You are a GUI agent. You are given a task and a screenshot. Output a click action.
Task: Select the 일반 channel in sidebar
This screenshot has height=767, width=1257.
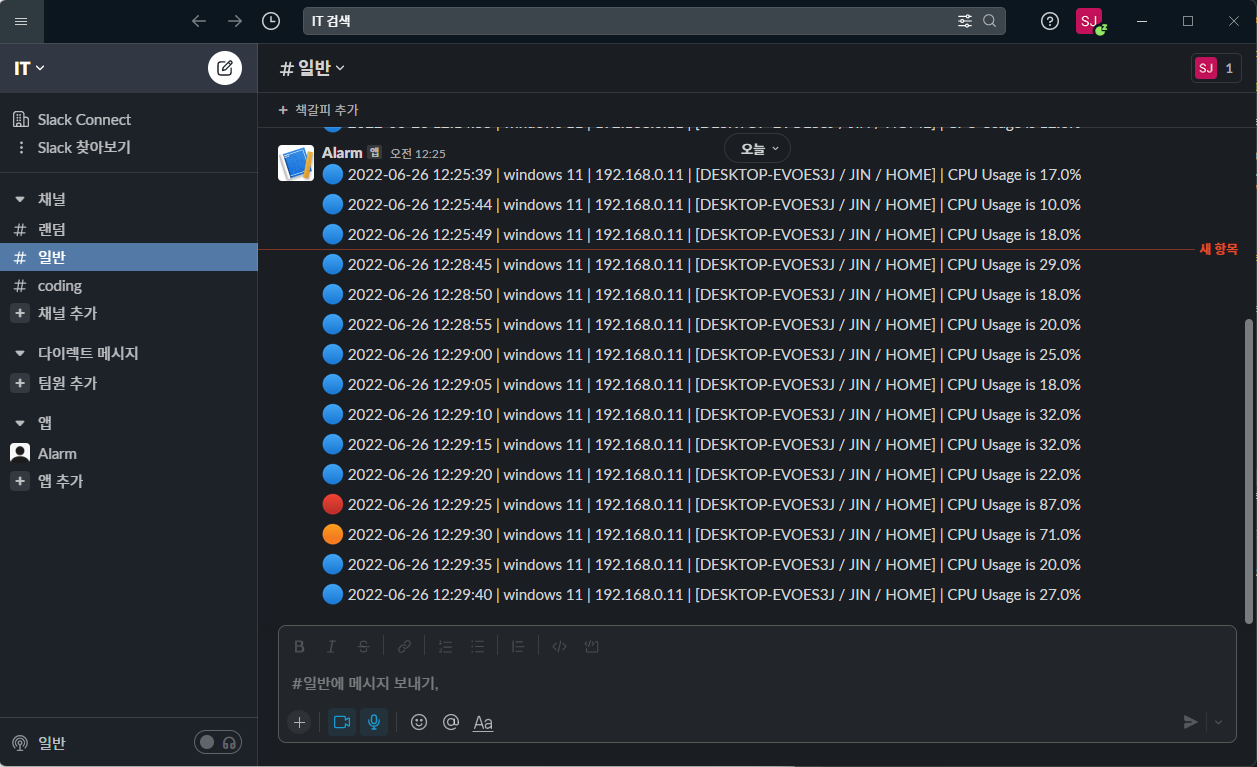click(129, 257)
